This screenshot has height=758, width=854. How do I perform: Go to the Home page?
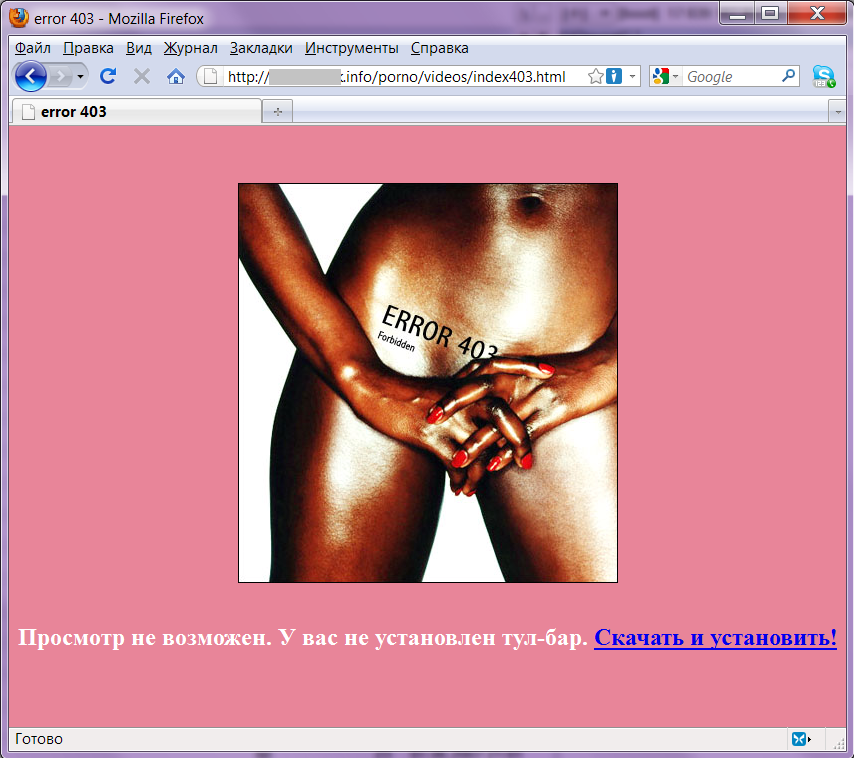pos(175,76)
